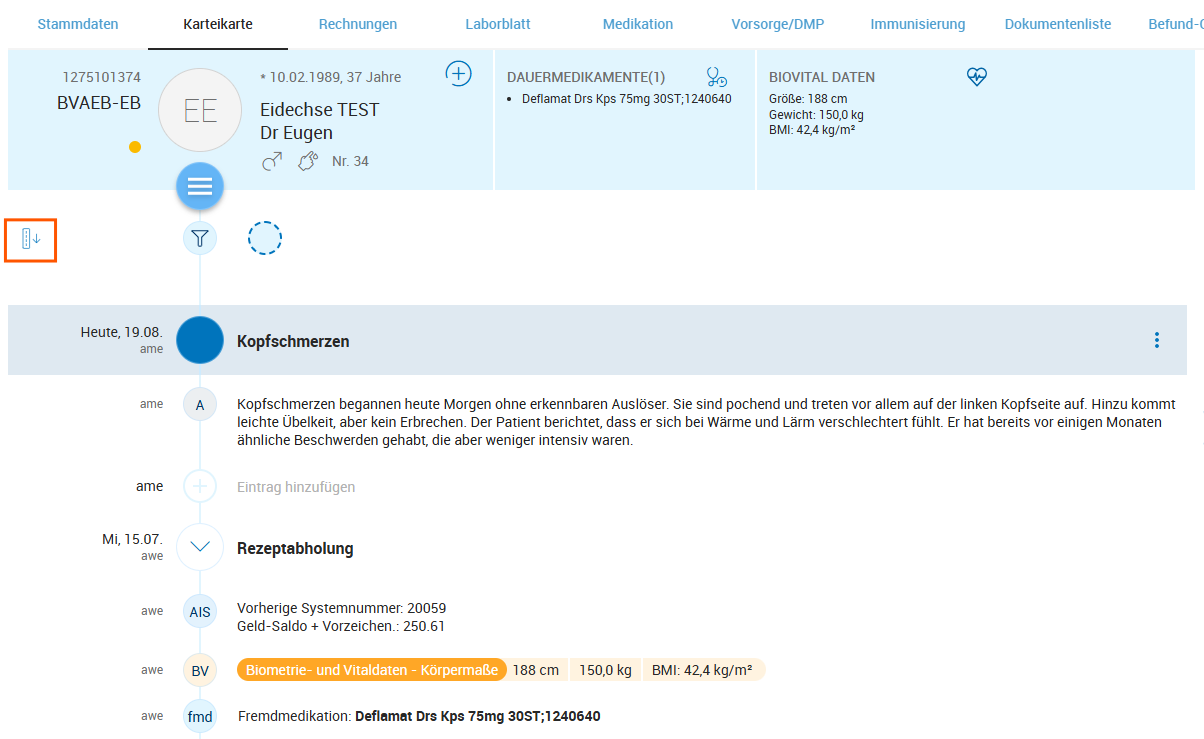The image size is (1204, 739).
Task: Click the plus icon in the patient header
Action: coord(458,73)
